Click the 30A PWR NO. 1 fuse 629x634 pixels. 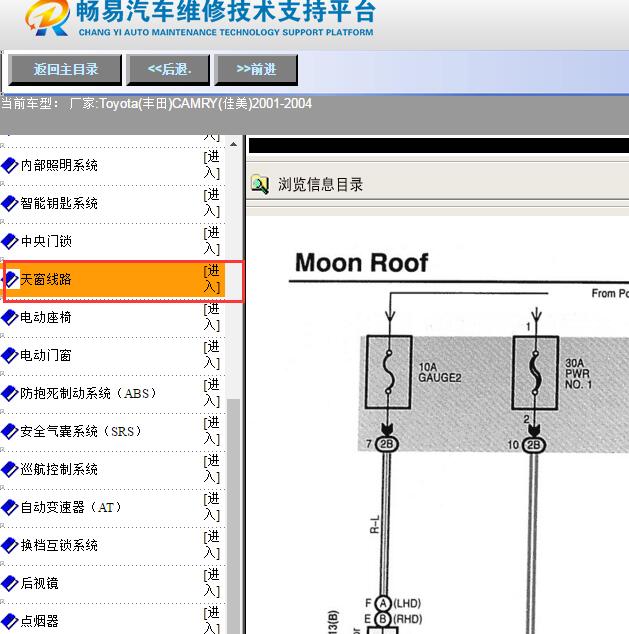click(535, 372)
